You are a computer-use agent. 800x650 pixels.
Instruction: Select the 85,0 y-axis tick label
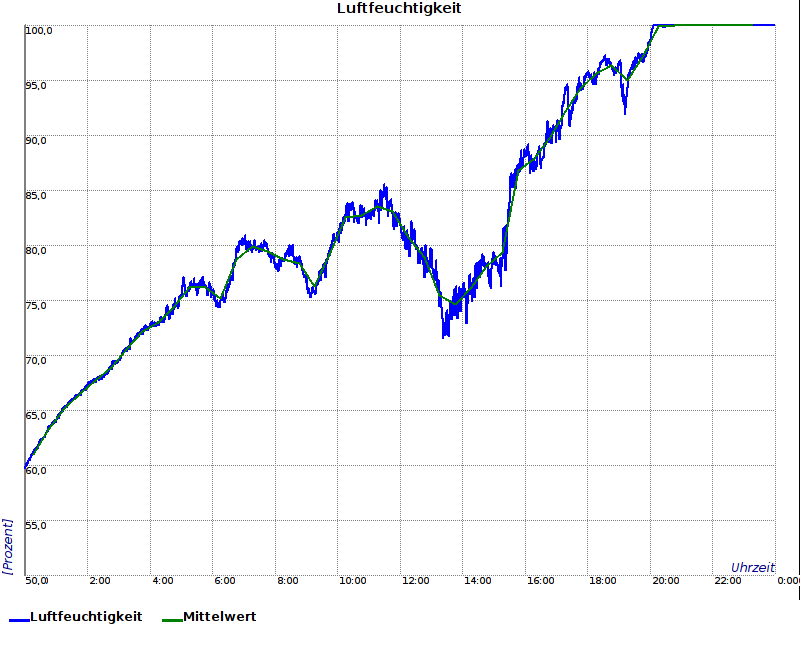click(36, 195)
